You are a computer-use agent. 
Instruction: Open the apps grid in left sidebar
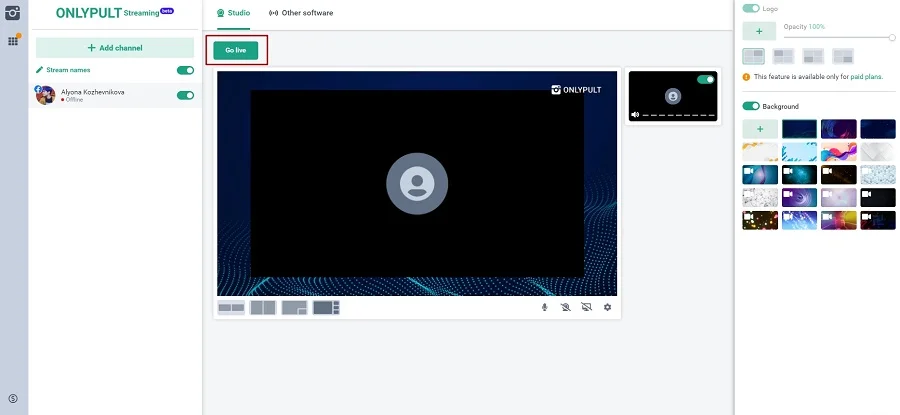pos(13,41)
